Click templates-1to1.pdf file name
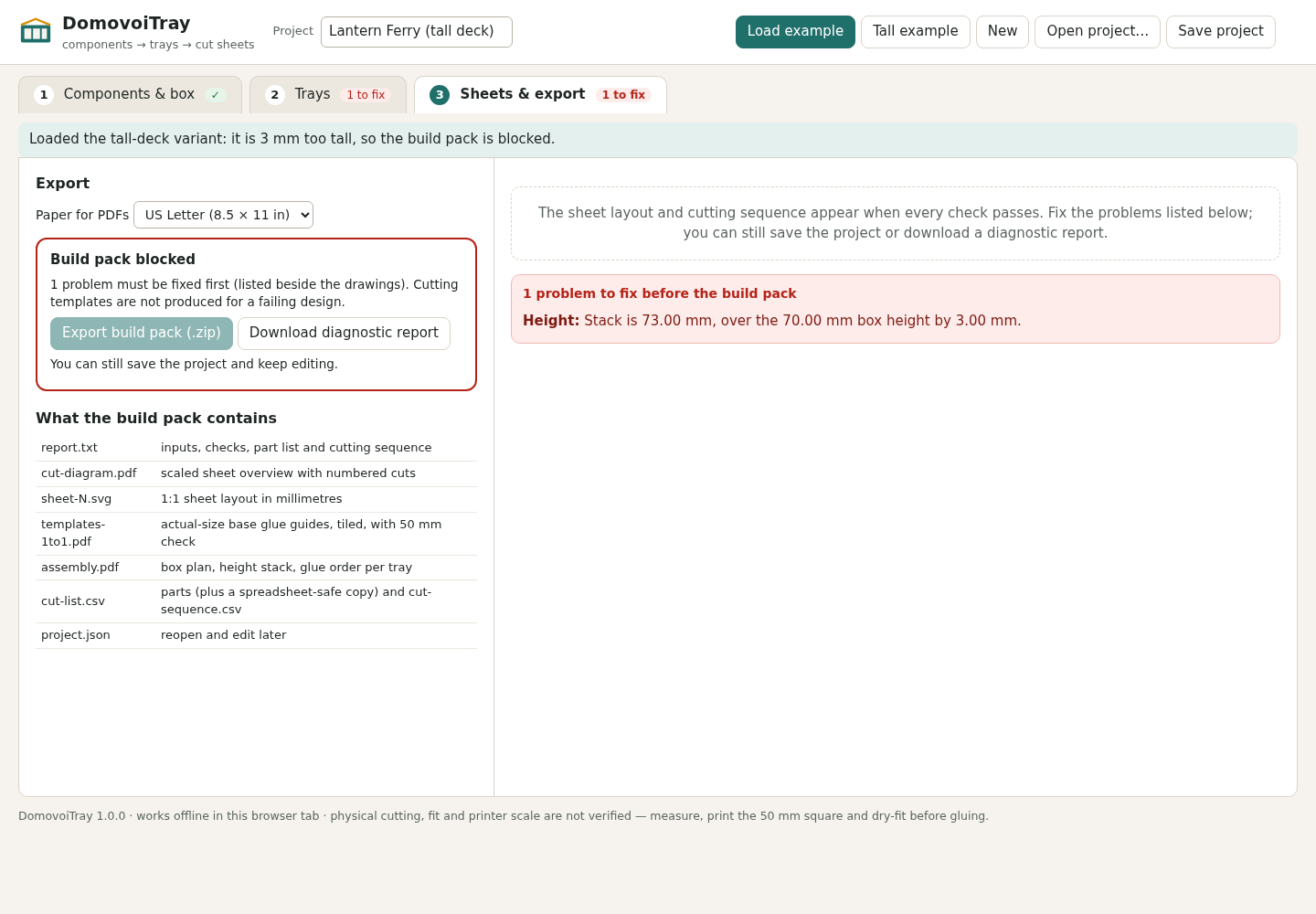The width and height of the screenshot is (1316, 914). click(73, 533)
